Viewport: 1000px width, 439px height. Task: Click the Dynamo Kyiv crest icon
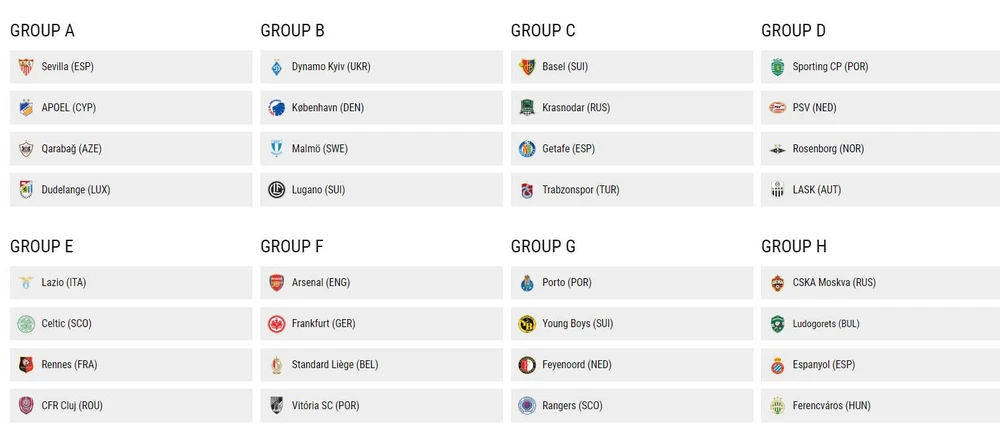(x=276, y=67)
